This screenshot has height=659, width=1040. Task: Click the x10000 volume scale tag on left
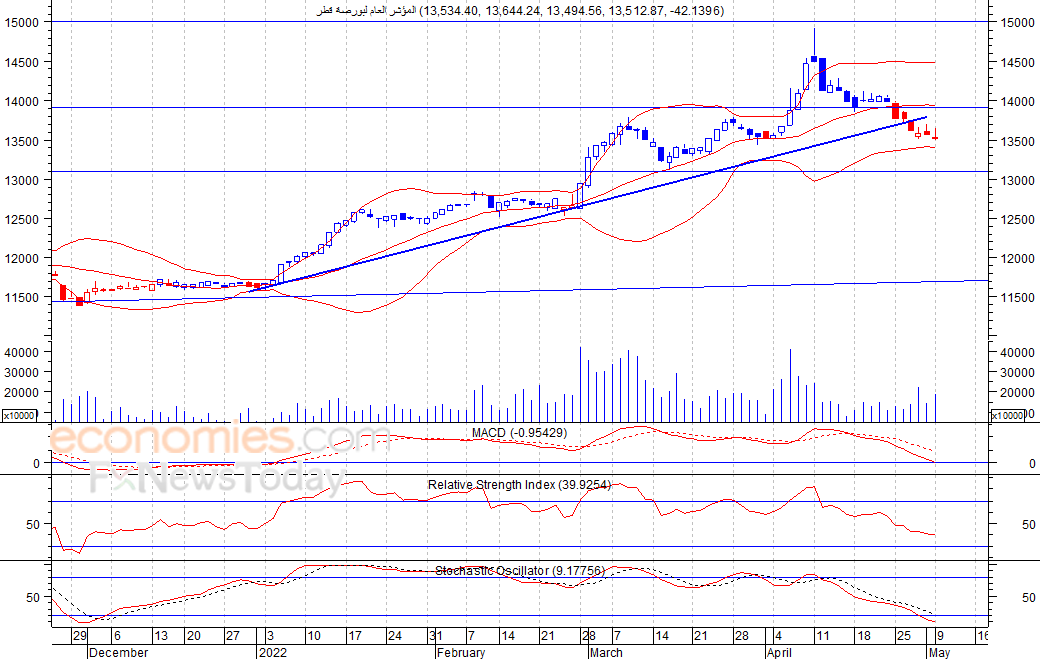tap(19, 416)
